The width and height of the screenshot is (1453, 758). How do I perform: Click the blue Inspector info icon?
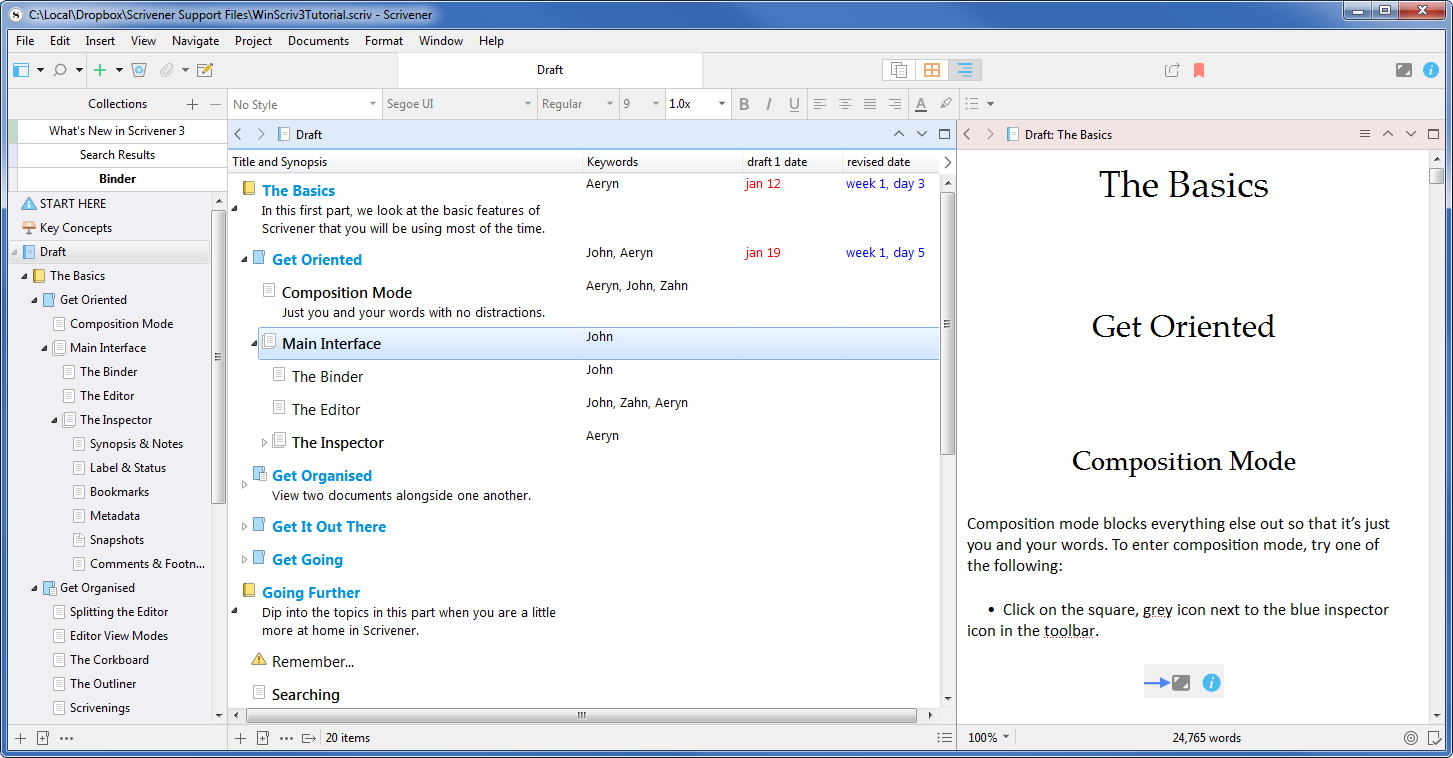click(x=1431, y=70)
